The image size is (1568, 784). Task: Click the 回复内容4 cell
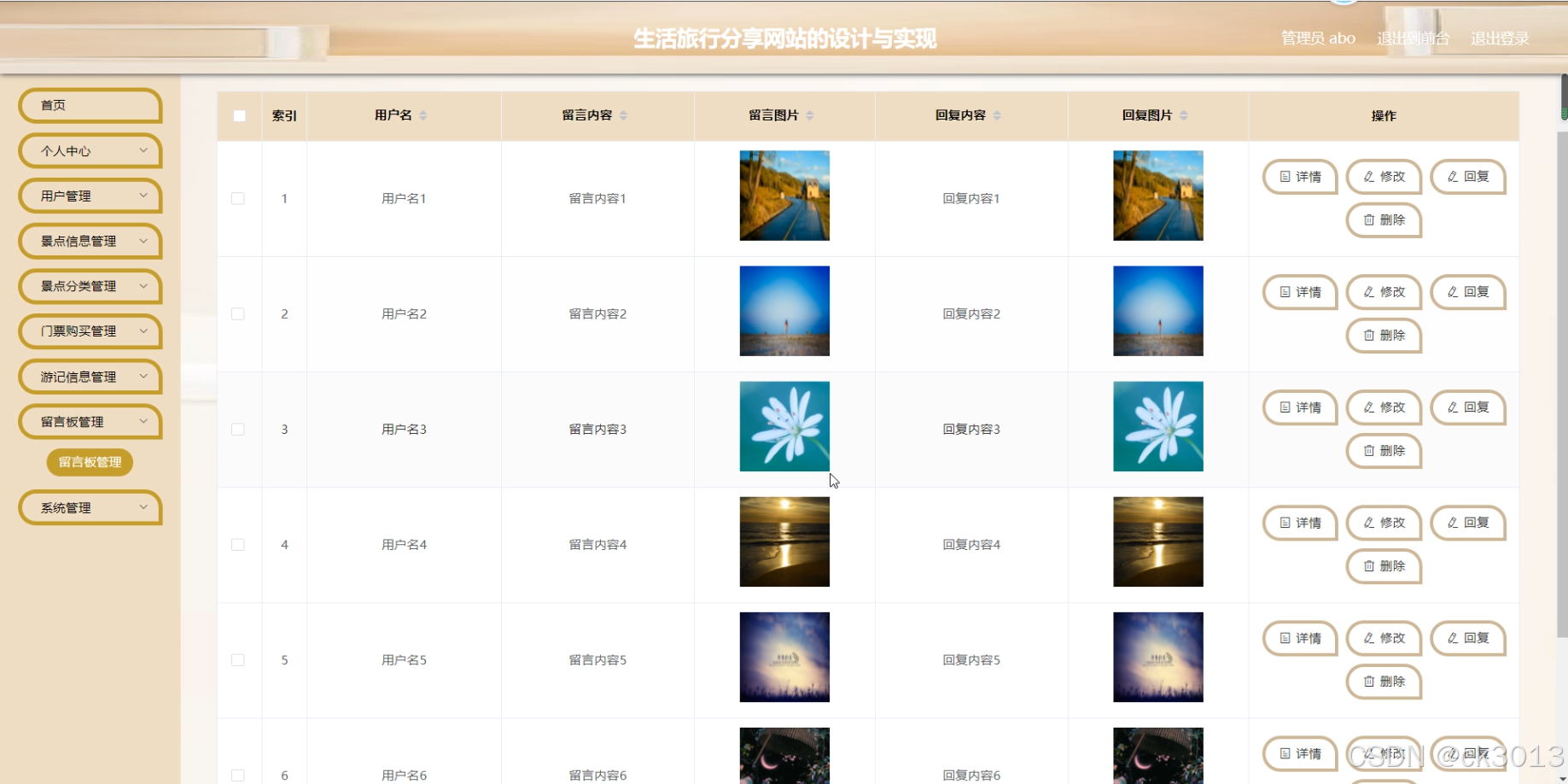(971, 544)
